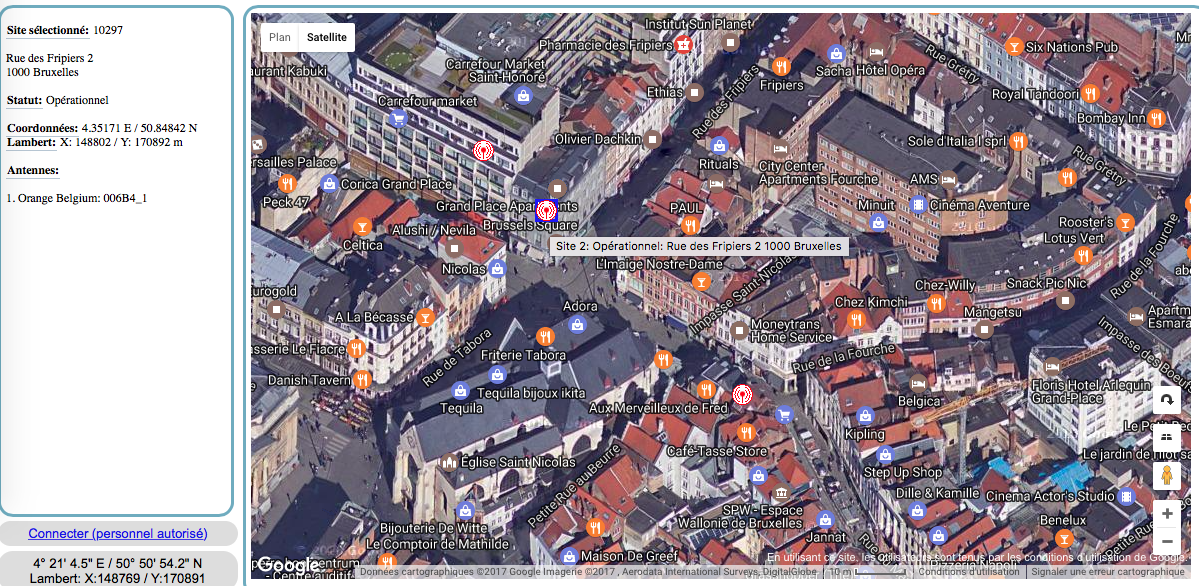Click the Royal Tandoori restaurant icon
1199x586 pixels.
(1090, 93)
